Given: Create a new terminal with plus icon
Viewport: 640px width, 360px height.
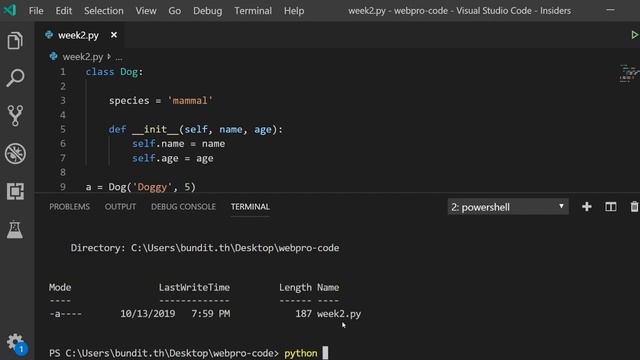Looking at the screenshot, I should pos(587,207).
